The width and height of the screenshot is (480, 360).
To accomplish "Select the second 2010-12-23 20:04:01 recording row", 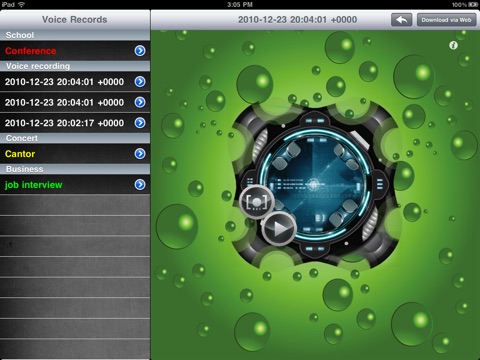I will tap(75, 102).
